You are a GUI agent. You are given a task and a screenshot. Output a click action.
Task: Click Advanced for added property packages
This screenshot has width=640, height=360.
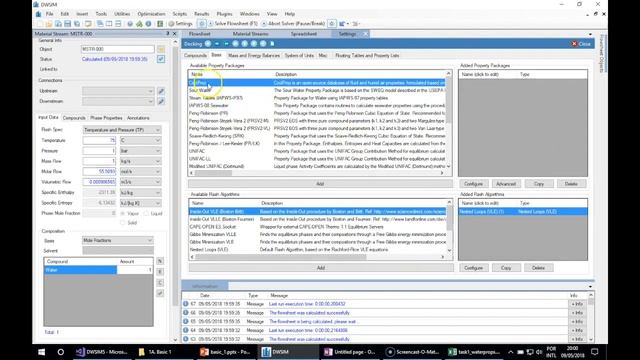tap(506, 184)
